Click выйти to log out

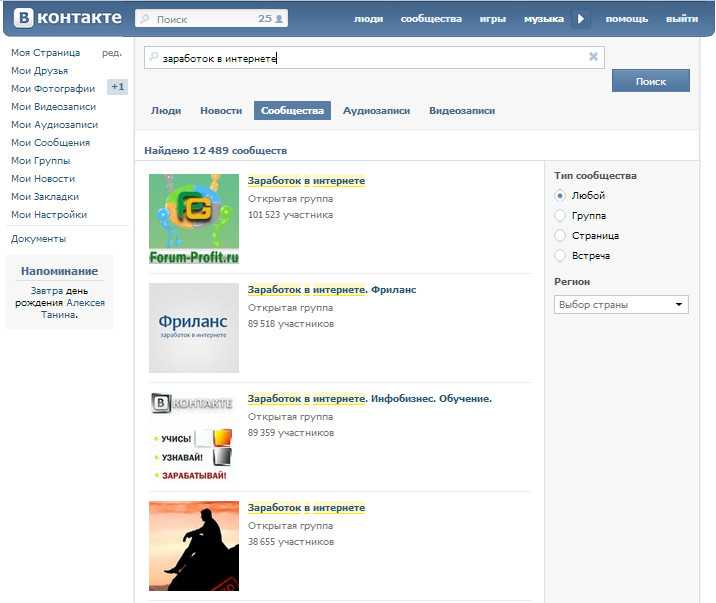(682, 19)
